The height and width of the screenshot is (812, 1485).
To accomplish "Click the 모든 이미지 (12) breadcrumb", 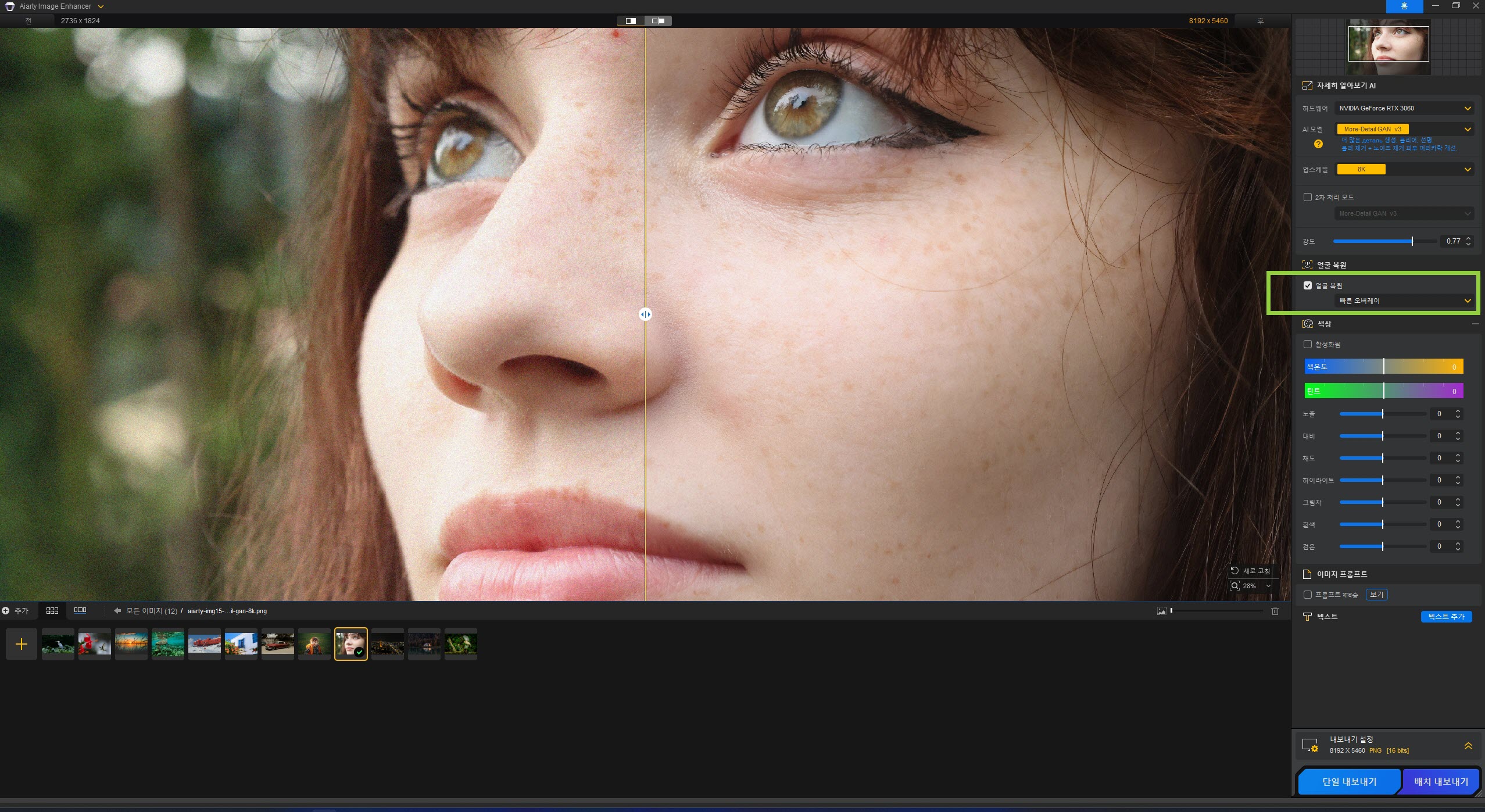I will tap(151, 611).
